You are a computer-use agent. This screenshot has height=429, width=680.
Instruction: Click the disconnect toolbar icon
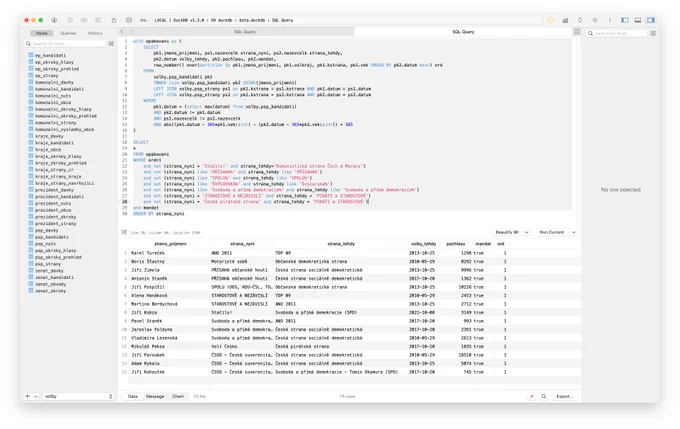point(70,20)
